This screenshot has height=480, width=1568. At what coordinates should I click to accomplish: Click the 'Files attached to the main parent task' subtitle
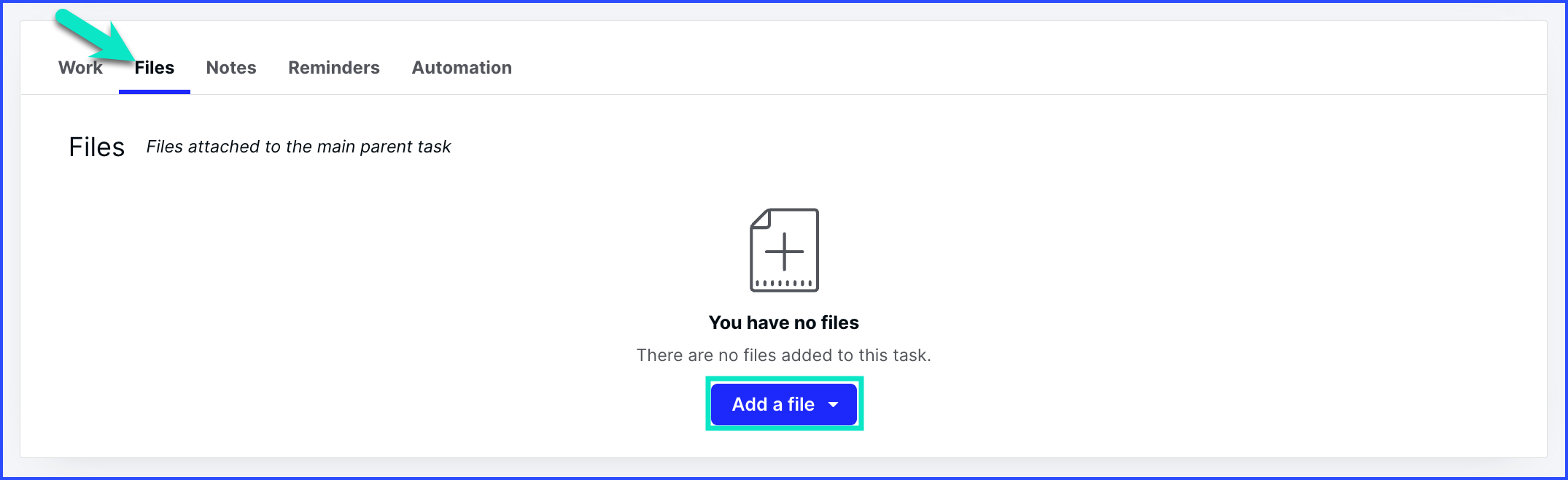pos(298,147)
